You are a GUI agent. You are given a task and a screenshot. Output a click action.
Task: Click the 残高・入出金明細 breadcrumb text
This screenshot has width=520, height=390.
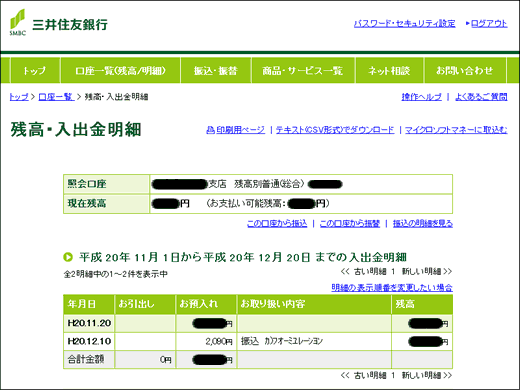(116, 97)
